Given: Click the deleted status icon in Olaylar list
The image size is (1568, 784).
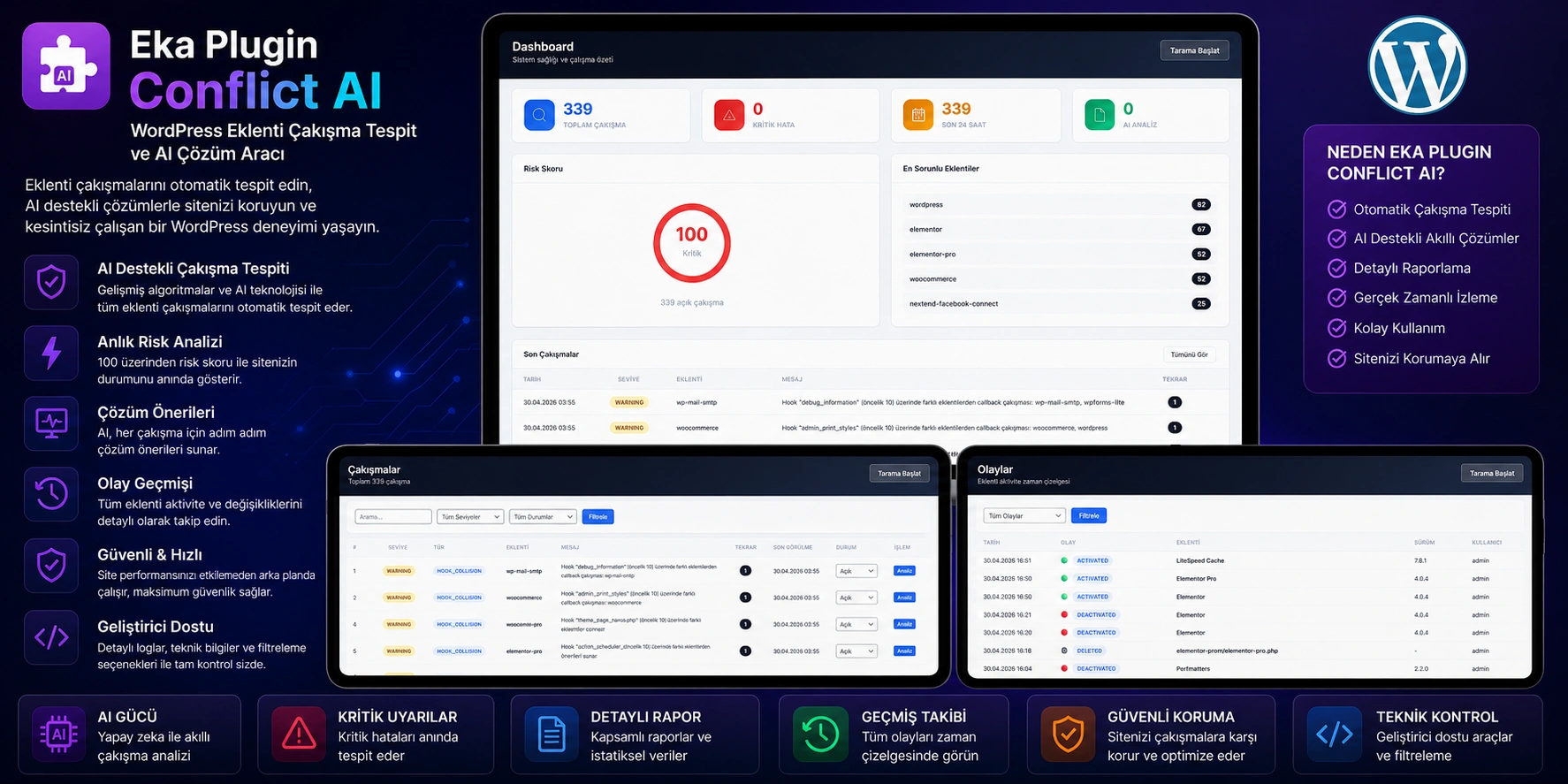Looking at the screenshot, I should click(x=1064, y=651).
